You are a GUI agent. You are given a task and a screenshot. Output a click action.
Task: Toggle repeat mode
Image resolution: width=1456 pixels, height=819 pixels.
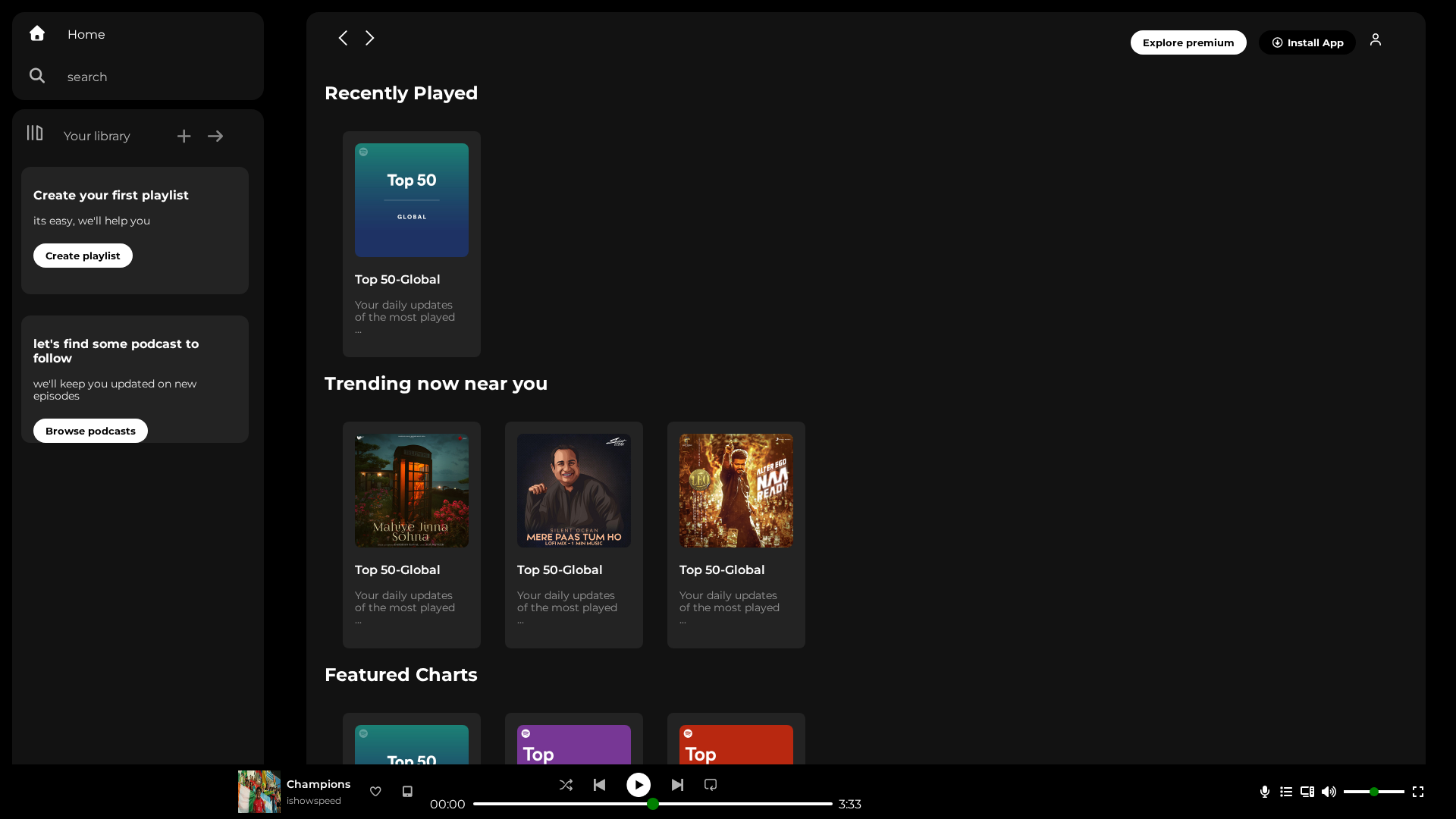click(x=711, y=785)
